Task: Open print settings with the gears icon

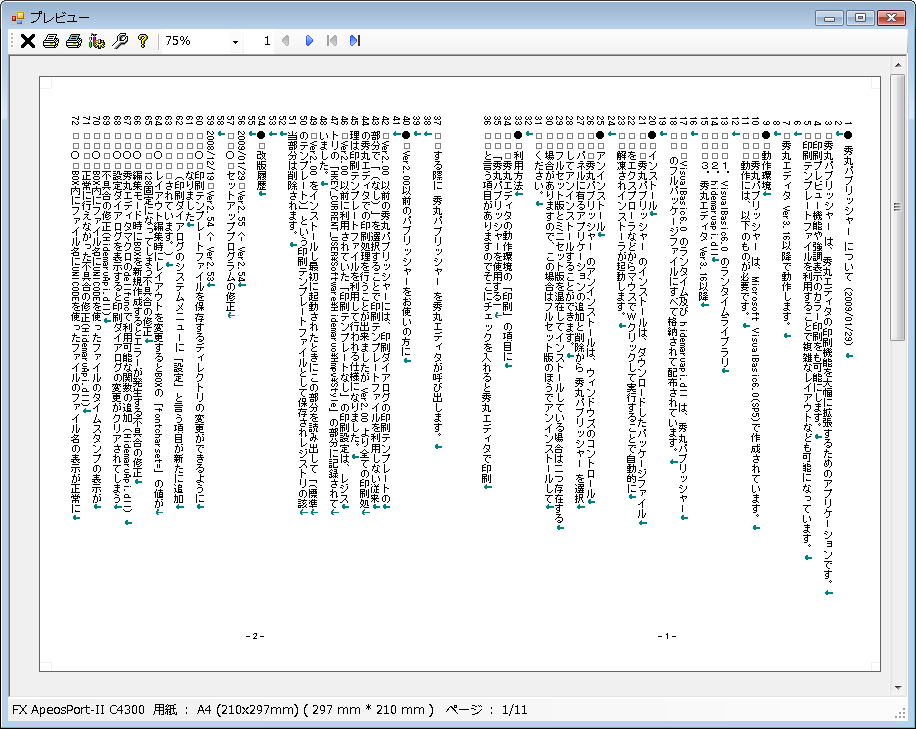Action: [x=97, y=41]
